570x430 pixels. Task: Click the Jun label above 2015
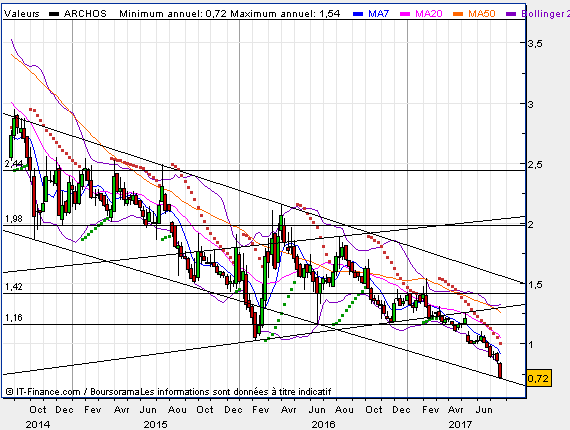click(148, 410)
